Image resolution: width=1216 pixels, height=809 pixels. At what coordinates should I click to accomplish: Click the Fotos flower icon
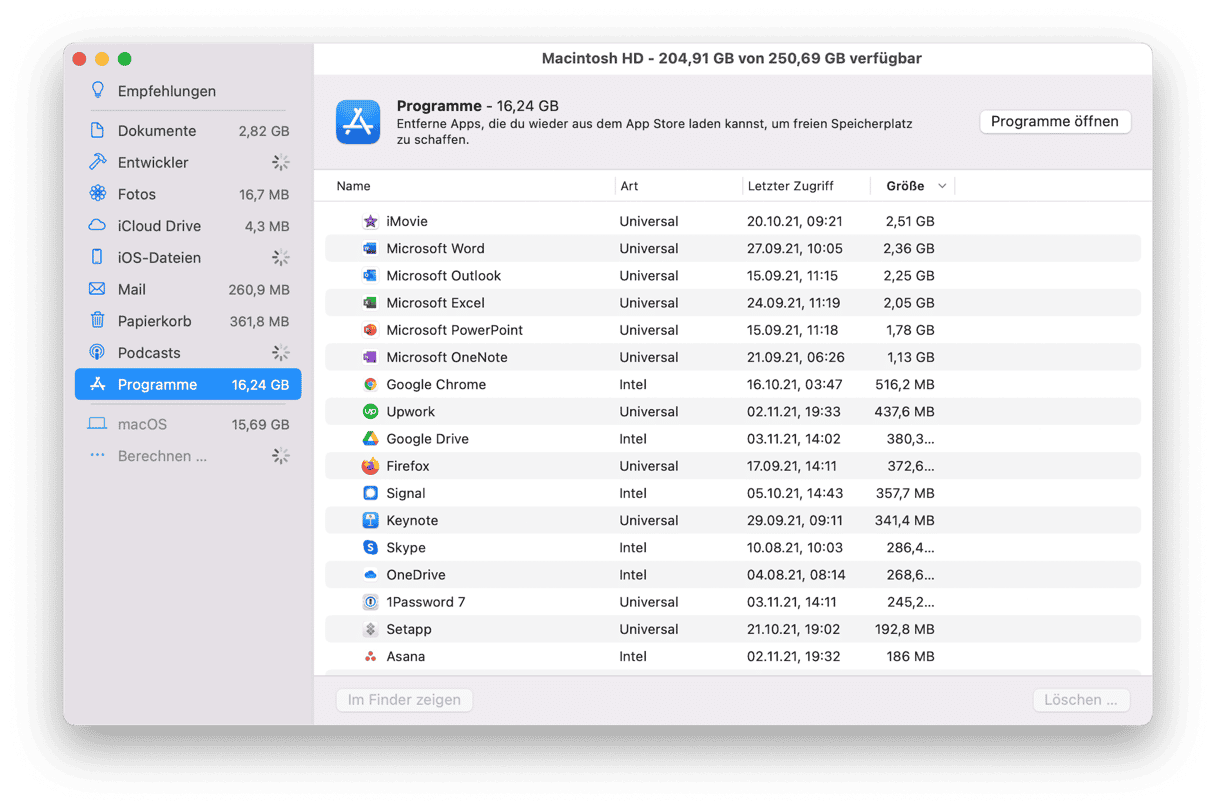point(97,193)
